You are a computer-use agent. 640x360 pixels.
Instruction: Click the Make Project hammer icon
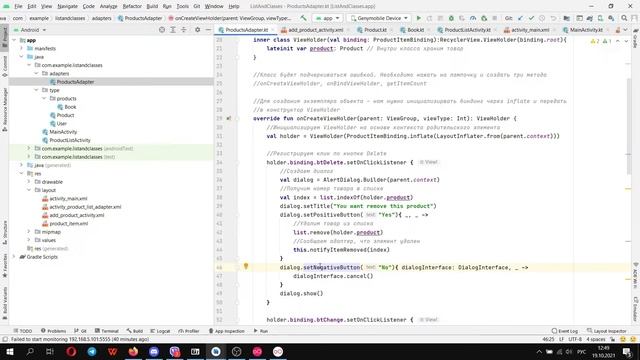303,18
